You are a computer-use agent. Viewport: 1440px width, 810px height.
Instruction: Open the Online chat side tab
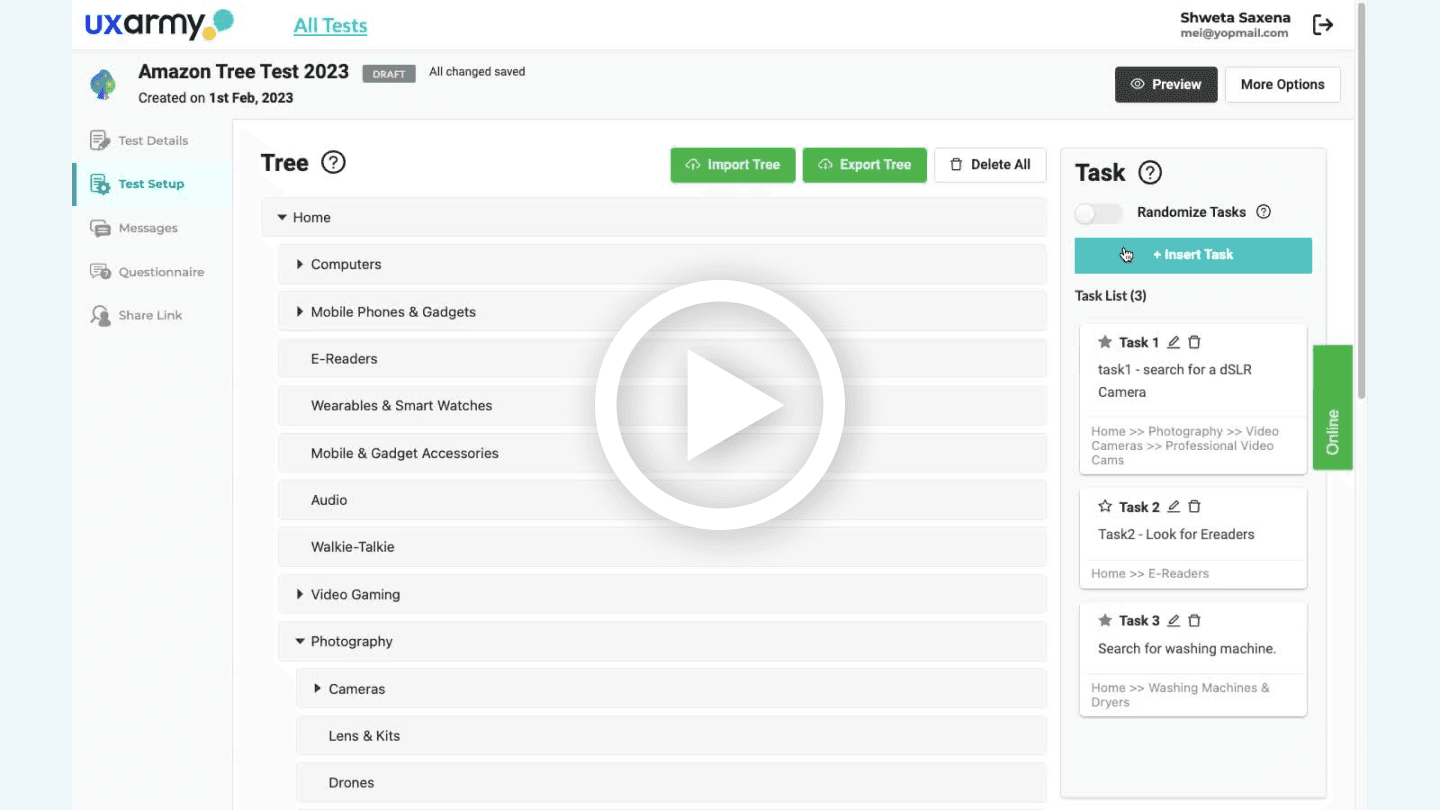1332,408
